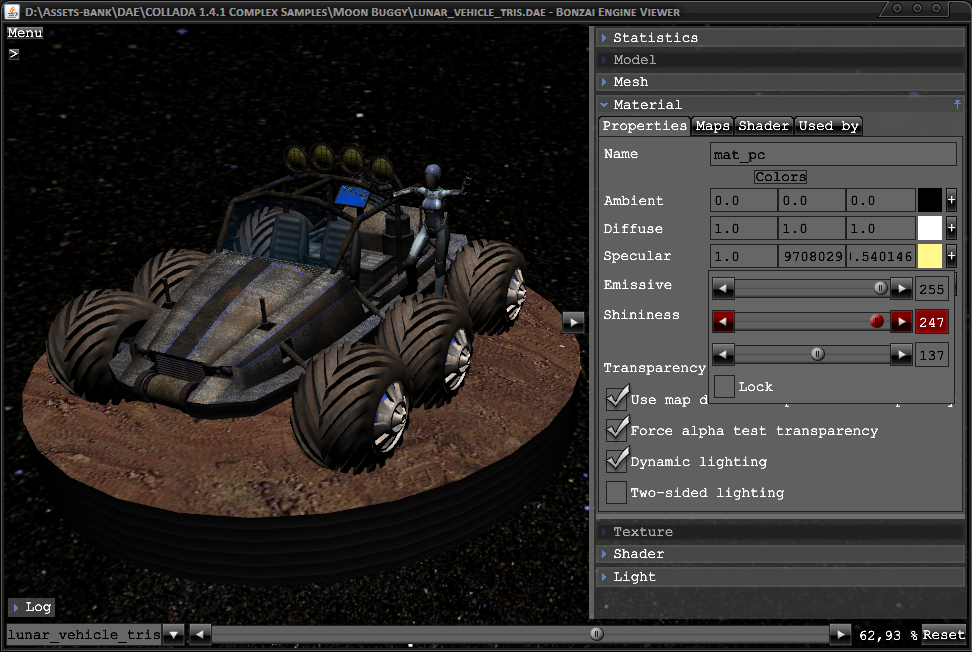Click the right arrow of the 137 slider
This screenshot has width=972, height=652.
[901, 354]
